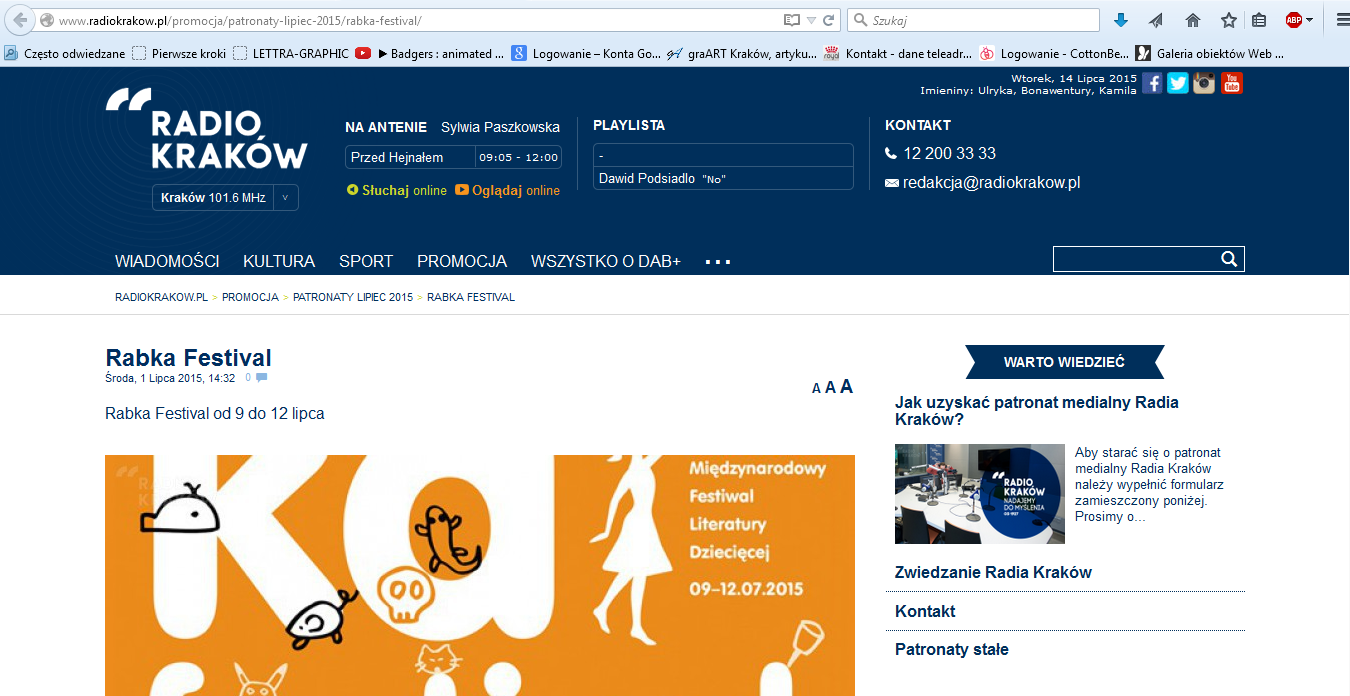Image resolution: width=1350 pixels, height=696 pixels.
Task: Open Logowanie CottonBe bookmark
Action: click(1053, 54)
